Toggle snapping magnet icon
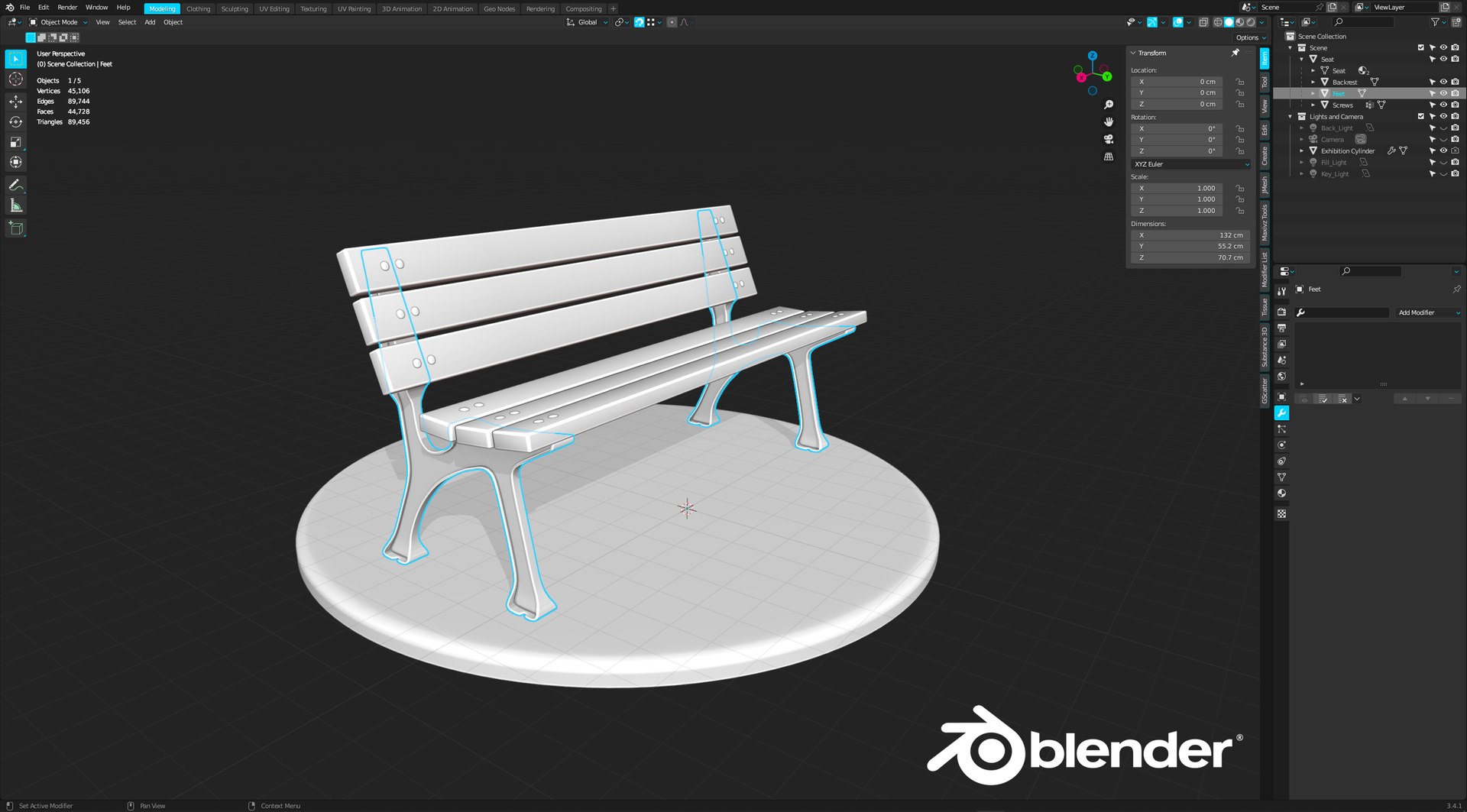This screenshot has height=812, width=1467. tap(639, 22)
